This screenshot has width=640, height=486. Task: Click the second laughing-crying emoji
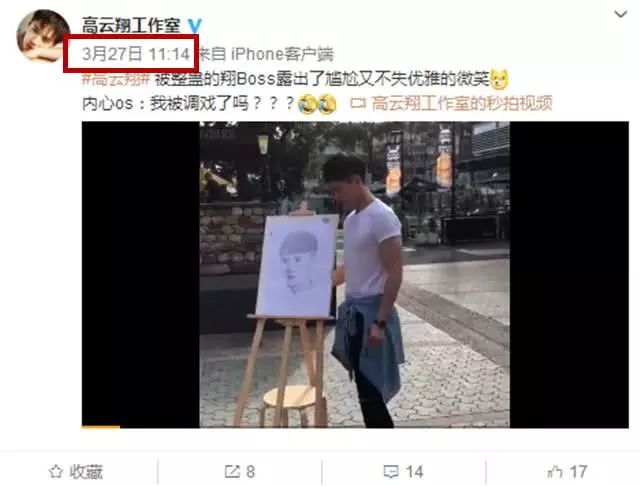pos(327,104)
